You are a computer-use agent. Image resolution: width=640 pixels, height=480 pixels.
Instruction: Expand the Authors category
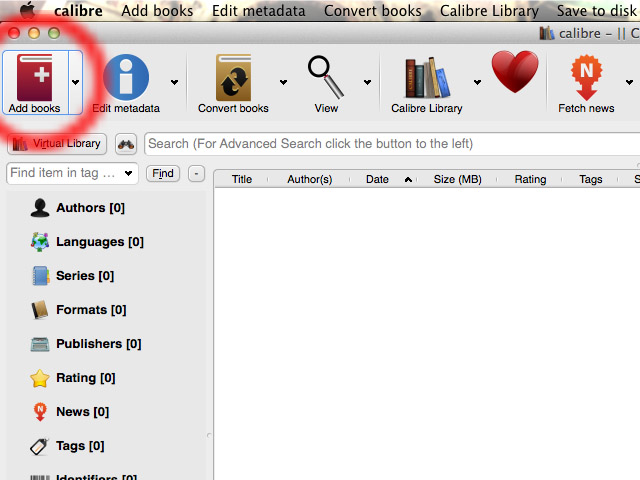coord(89,208)
